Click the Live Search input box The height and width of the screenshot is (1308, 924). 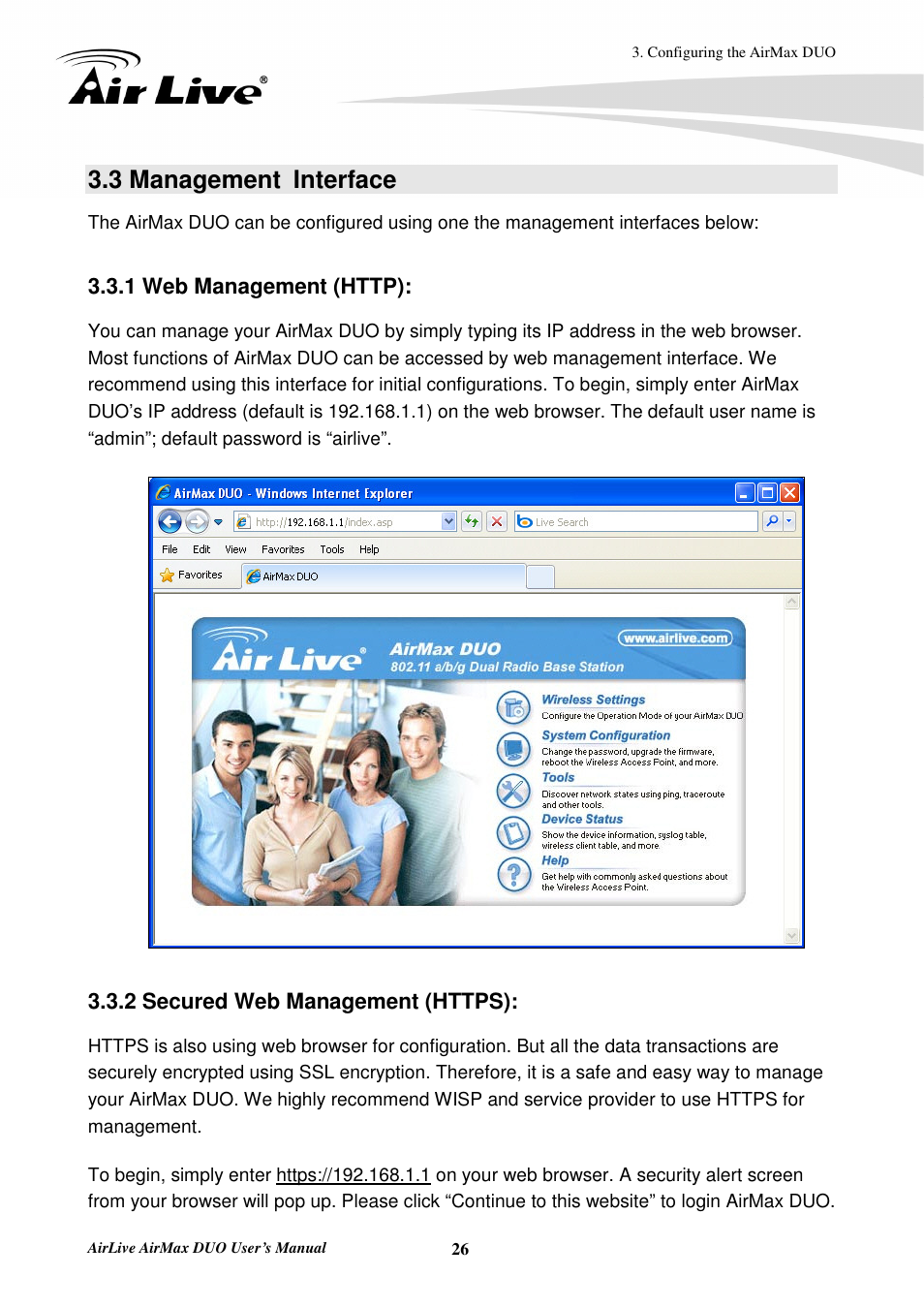636,521
